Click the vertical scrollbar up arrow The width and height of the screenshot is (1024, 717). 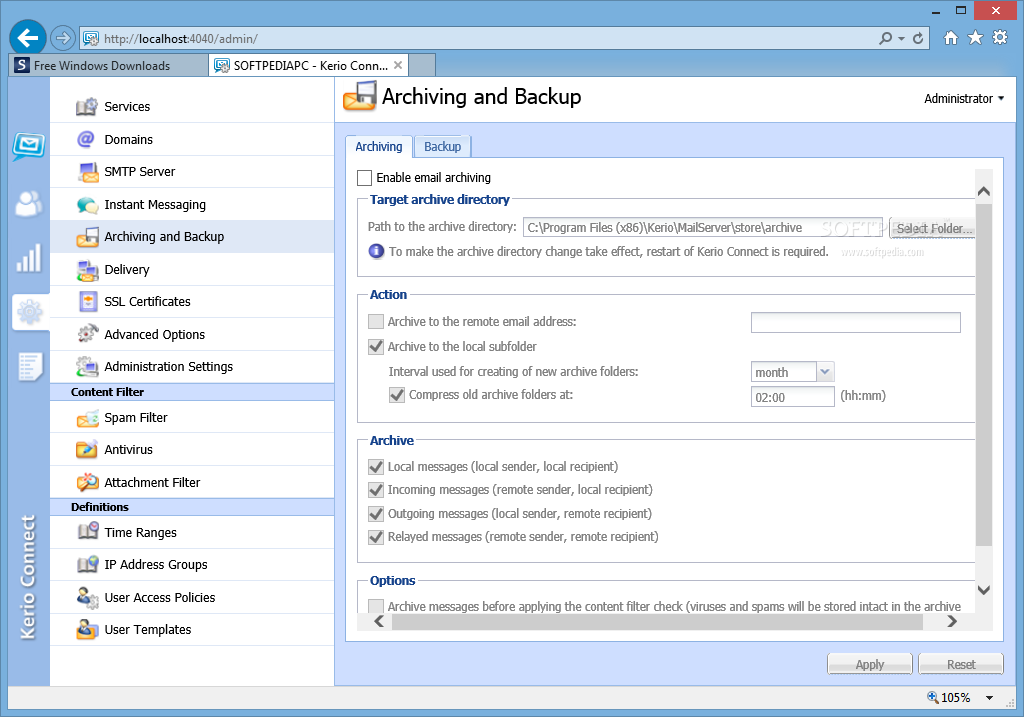point(984,191)
